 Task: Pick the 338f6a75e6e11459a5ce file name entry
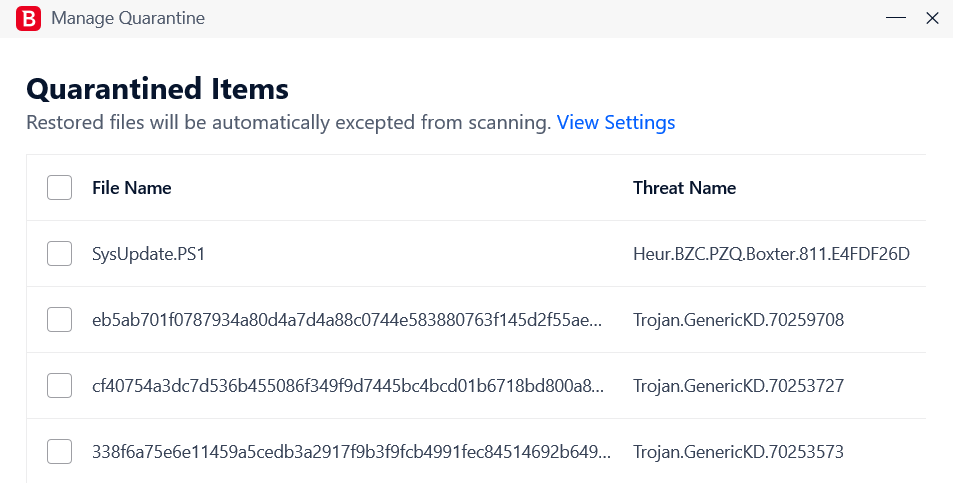351,451
